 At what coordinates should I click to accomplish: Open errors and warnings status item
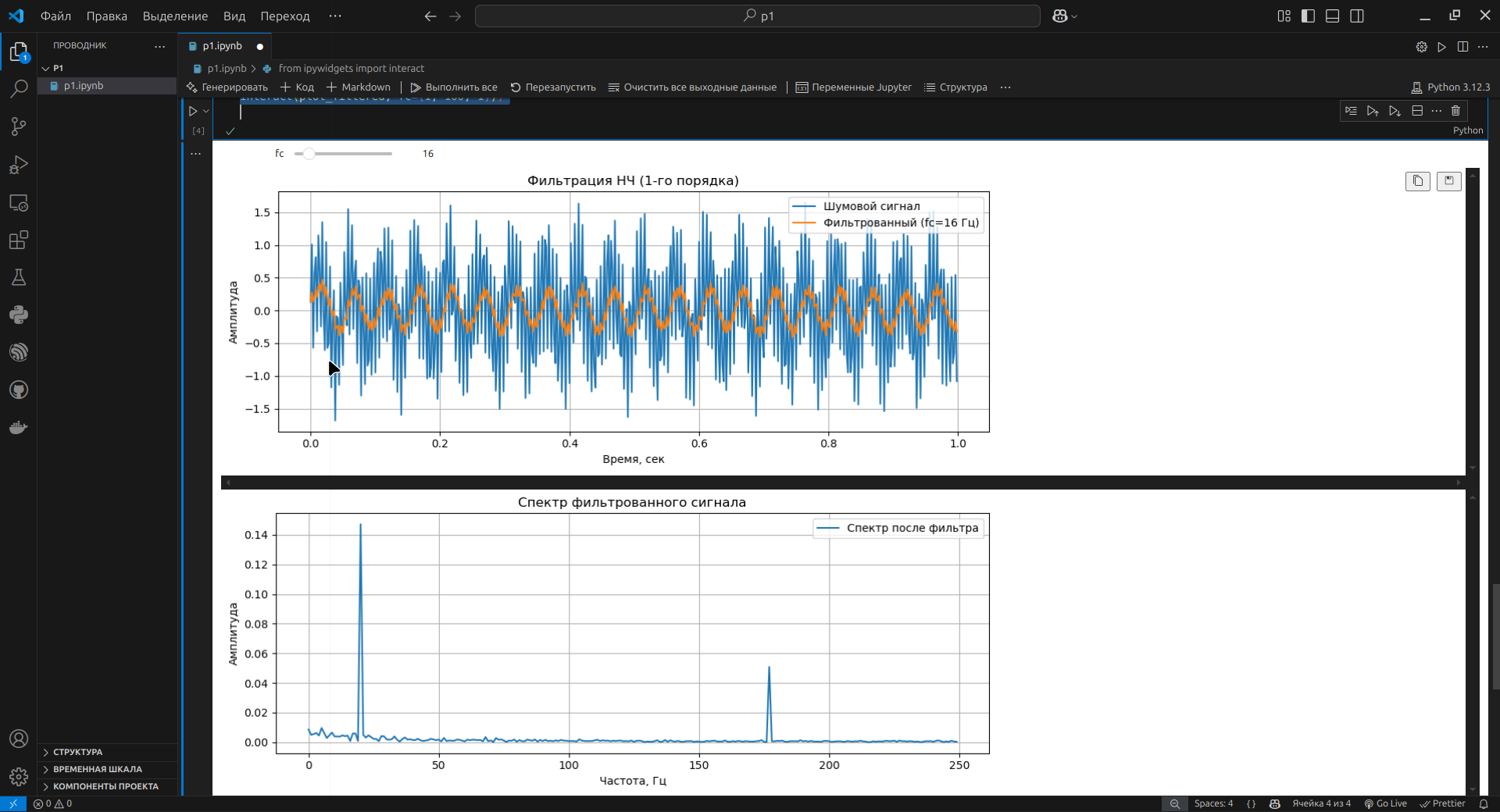pyautogui.click(x=52, y=803)
